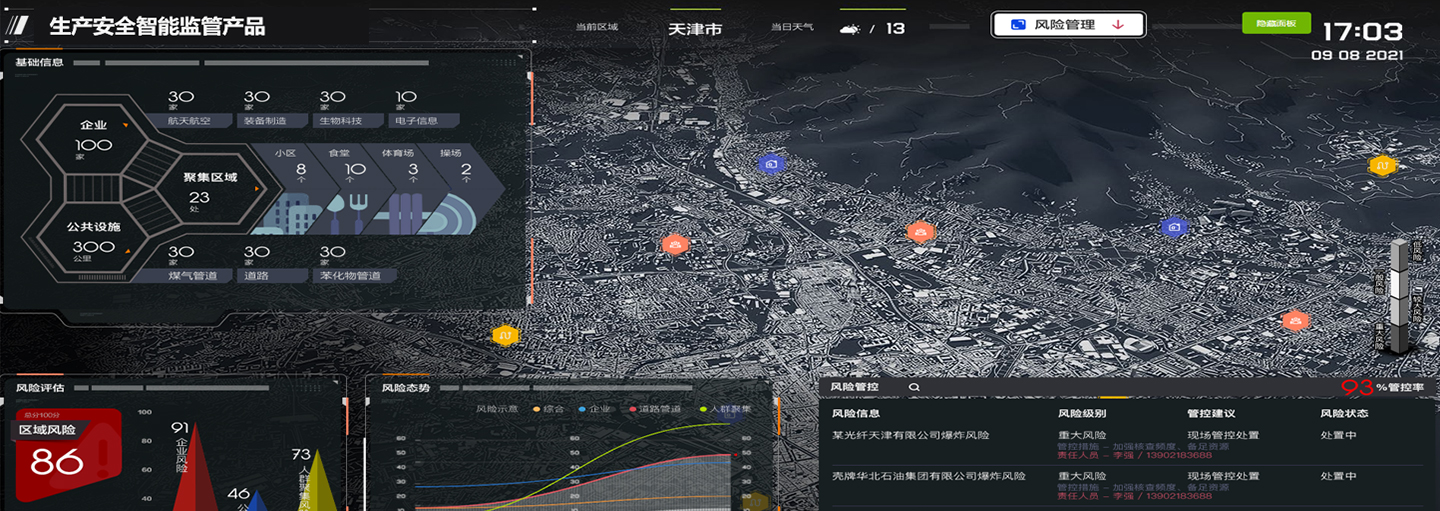Click the weather cloud icon in header
Viewport: 1440px width, 511px height.
coord(850,29)
